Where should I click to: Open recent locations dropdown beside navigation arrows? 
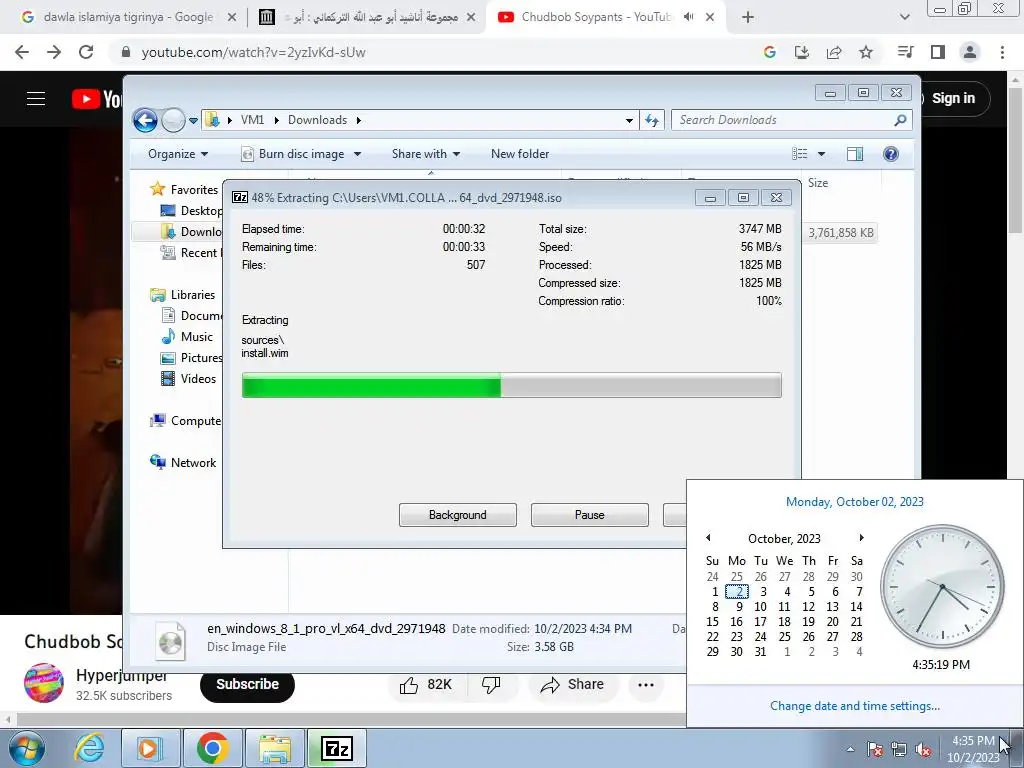[x=193, y=121]
